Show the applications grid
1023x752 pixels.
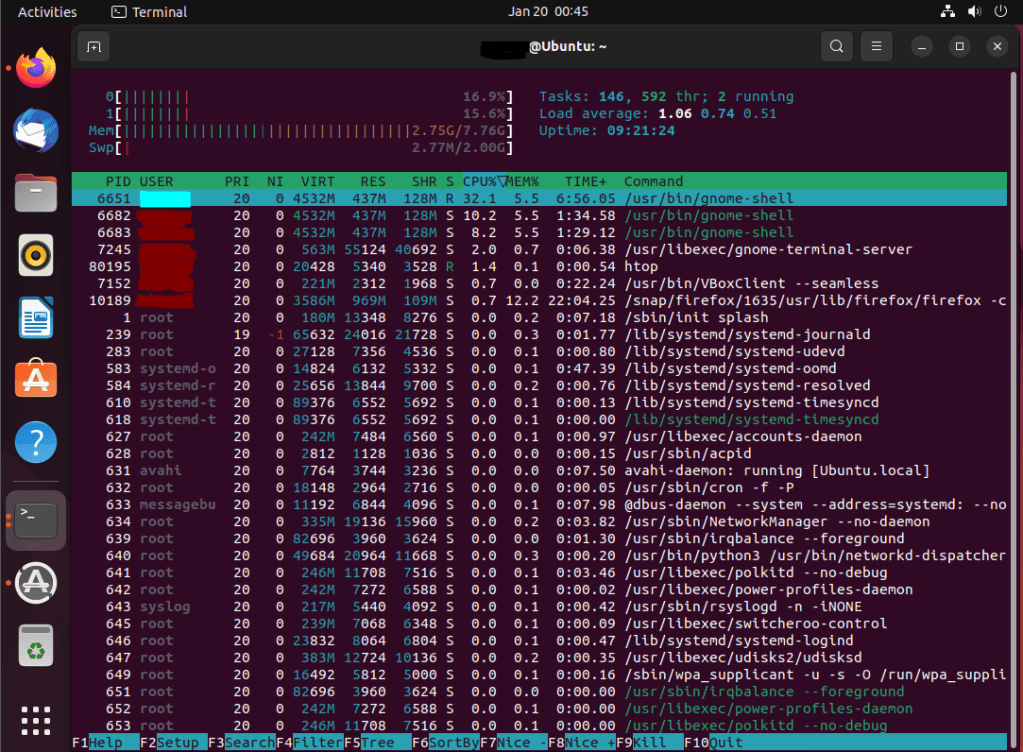coord(36,720)
